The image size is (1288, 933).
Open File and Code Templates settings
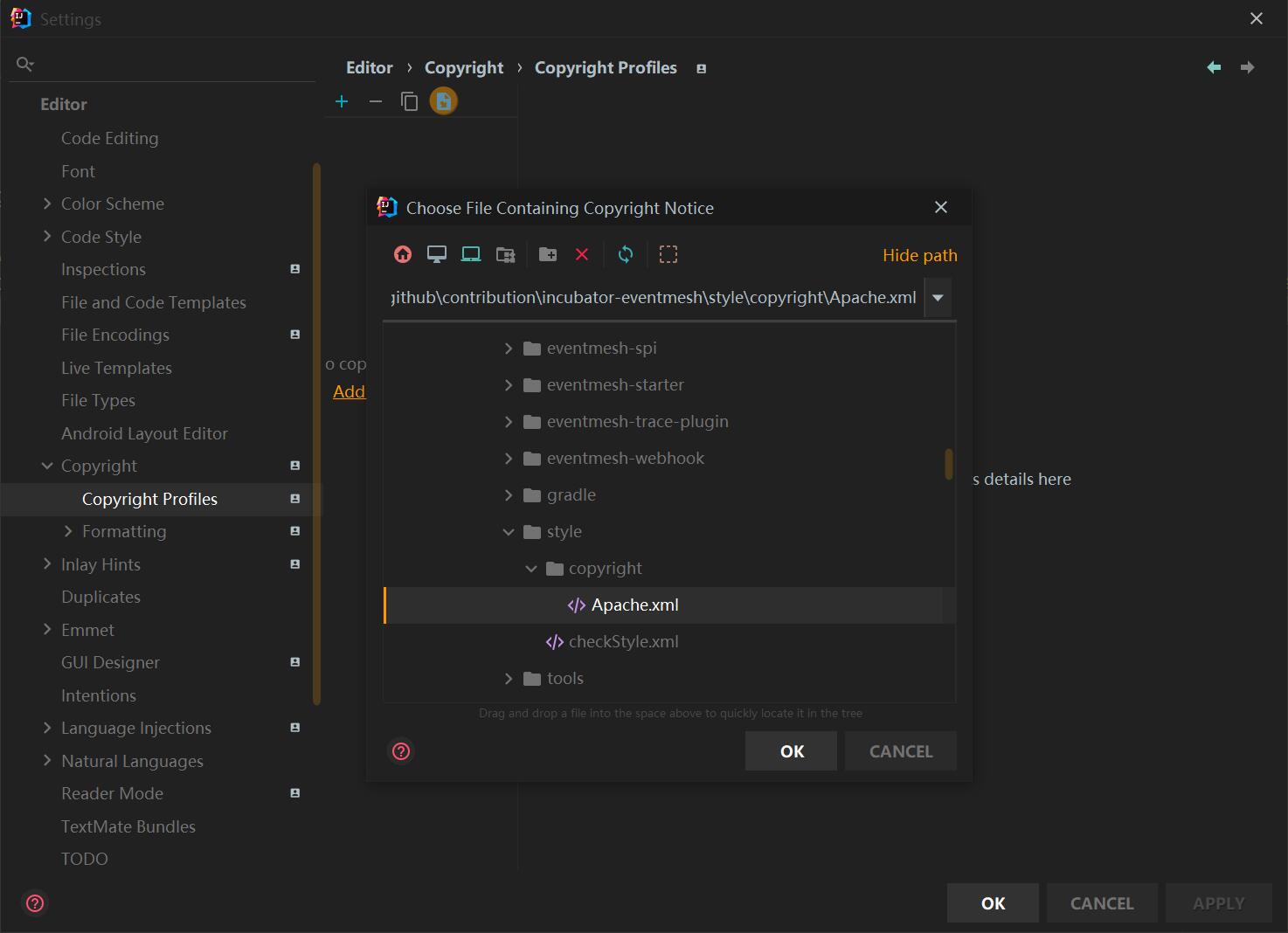[x=154, y=302]
